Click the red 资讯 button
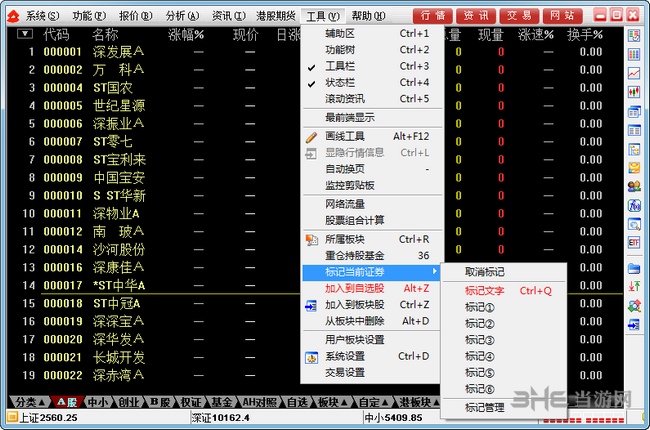 click(x=476, y=16)
